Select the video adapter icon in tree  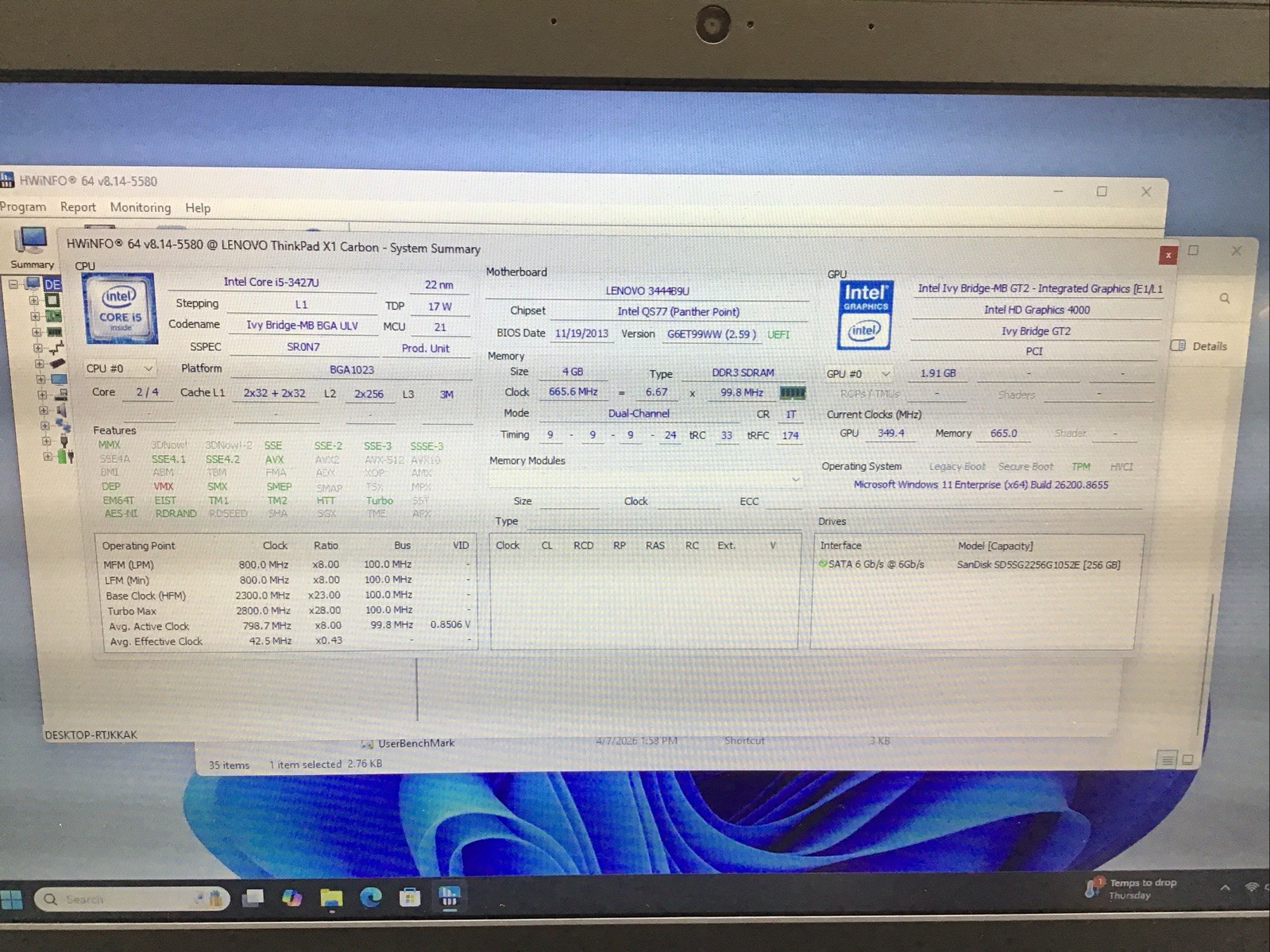pos(59,379)
